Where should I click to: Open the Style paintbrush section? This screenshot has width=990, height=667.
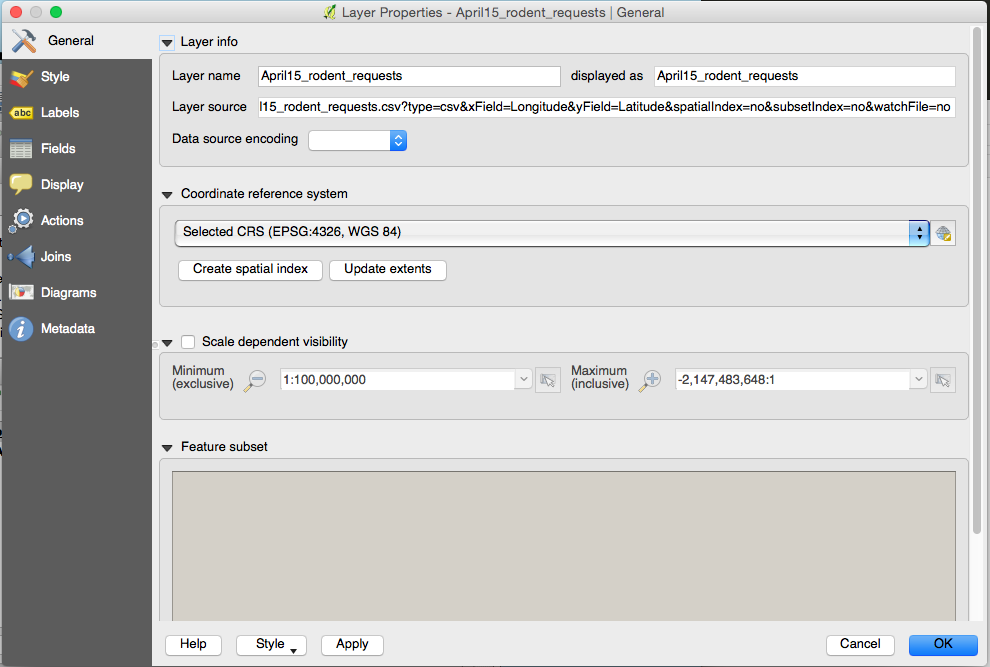pyautogui.click(x=54, y=77)
